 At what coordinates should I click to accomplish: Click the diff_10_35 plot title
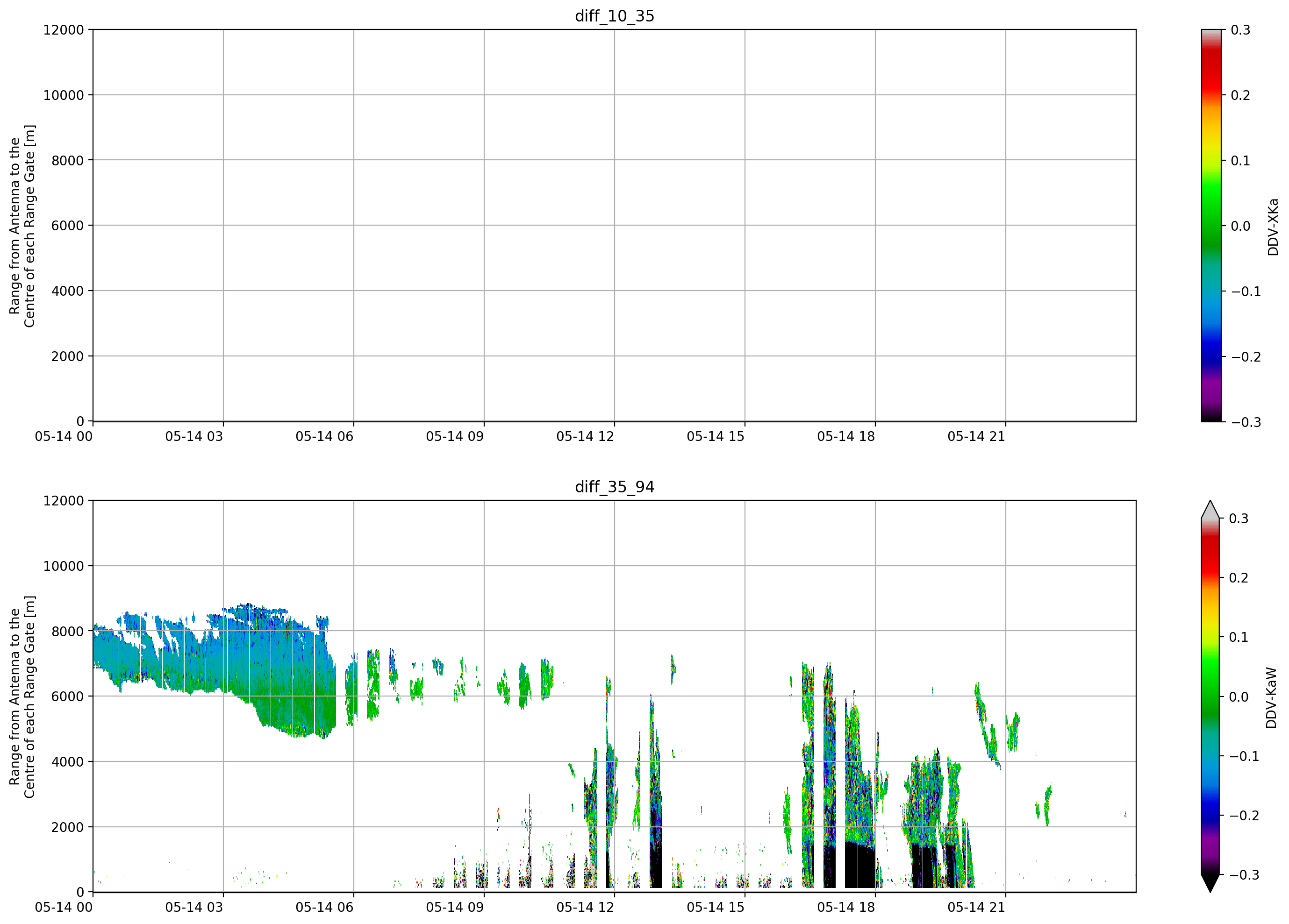tap(615, 16)
